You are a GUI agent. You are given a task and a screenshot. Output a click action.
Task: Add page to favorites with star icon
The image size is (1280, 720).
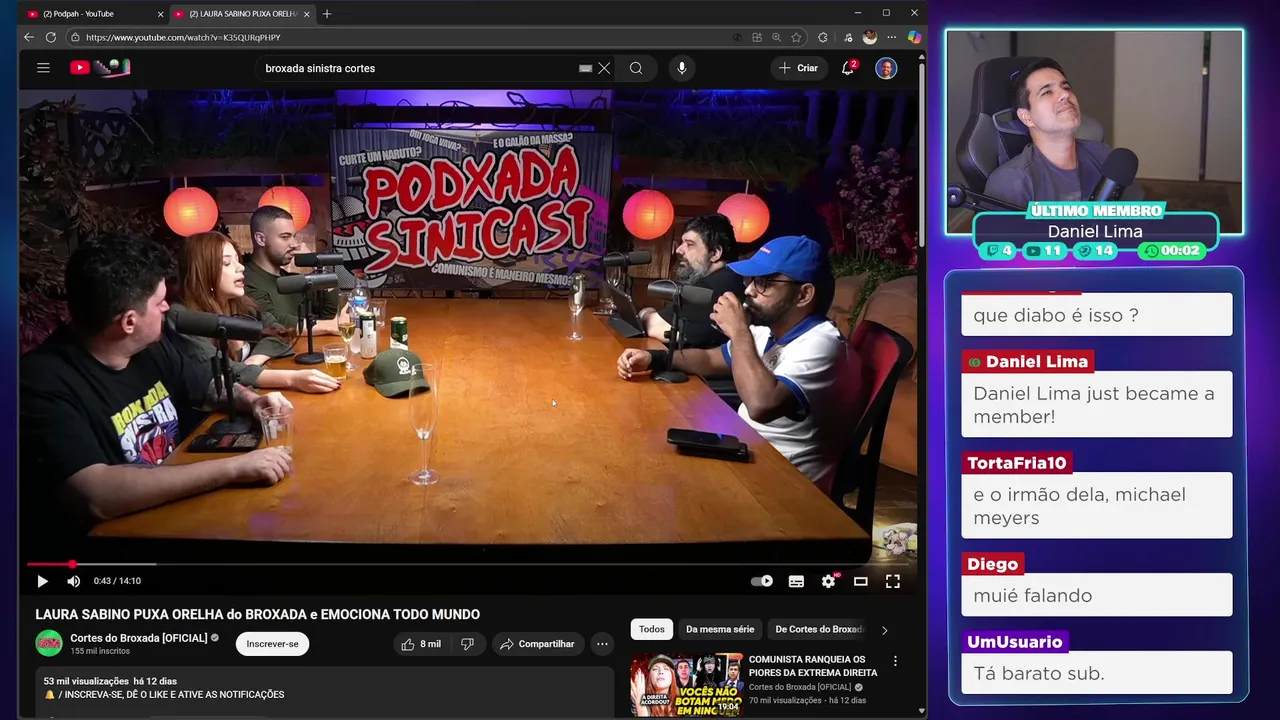(796, 37)
